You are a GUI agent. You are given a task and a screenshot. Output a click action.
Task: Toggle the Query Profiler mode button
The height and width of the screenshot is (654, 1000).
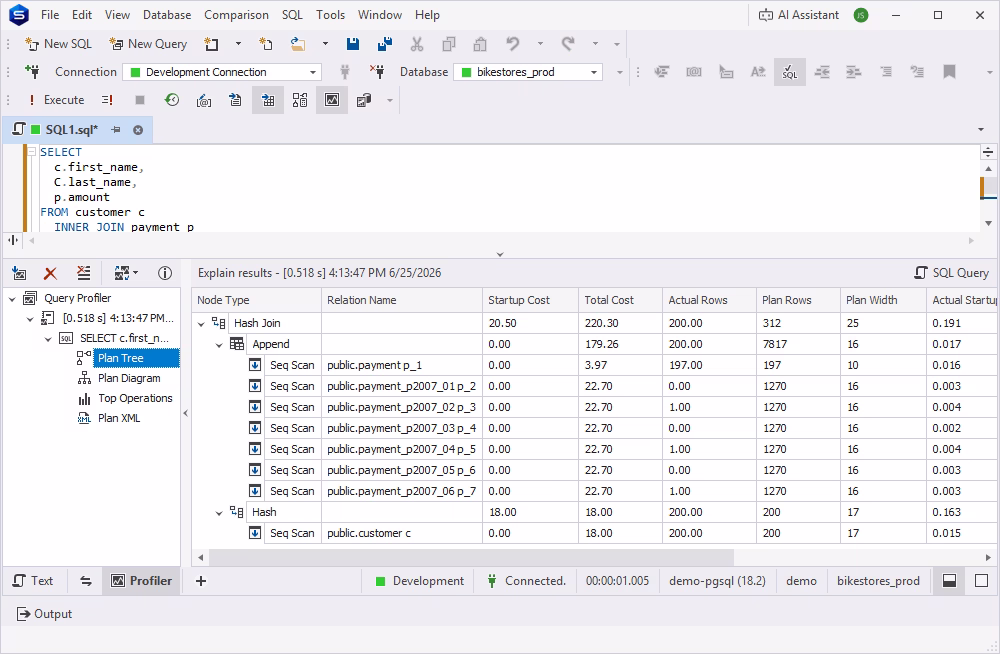pyautogui.click(x=332, y=100)
